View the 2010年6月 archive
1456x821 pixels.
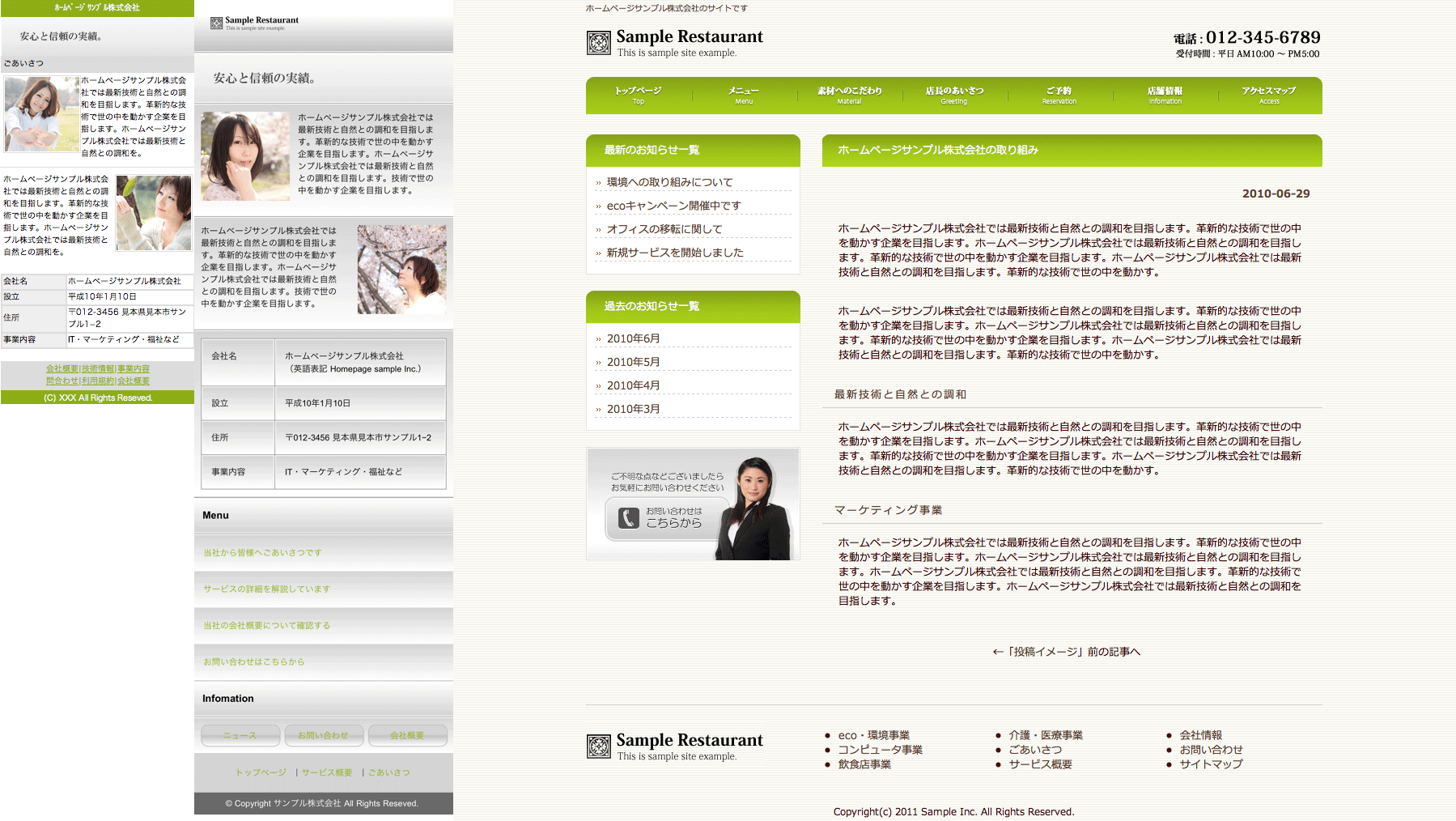(x=633, y=338)
